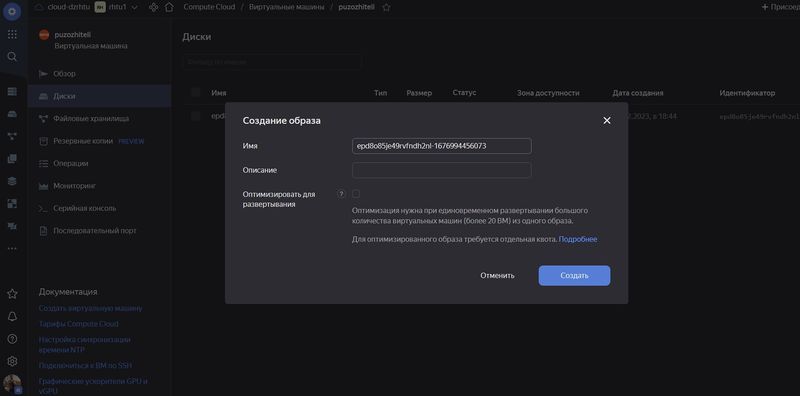Viewport: 800px width, 396px height.
Task: Select the epd disk row checkbox
Action: pyautogui.click(x=196, y=116)
